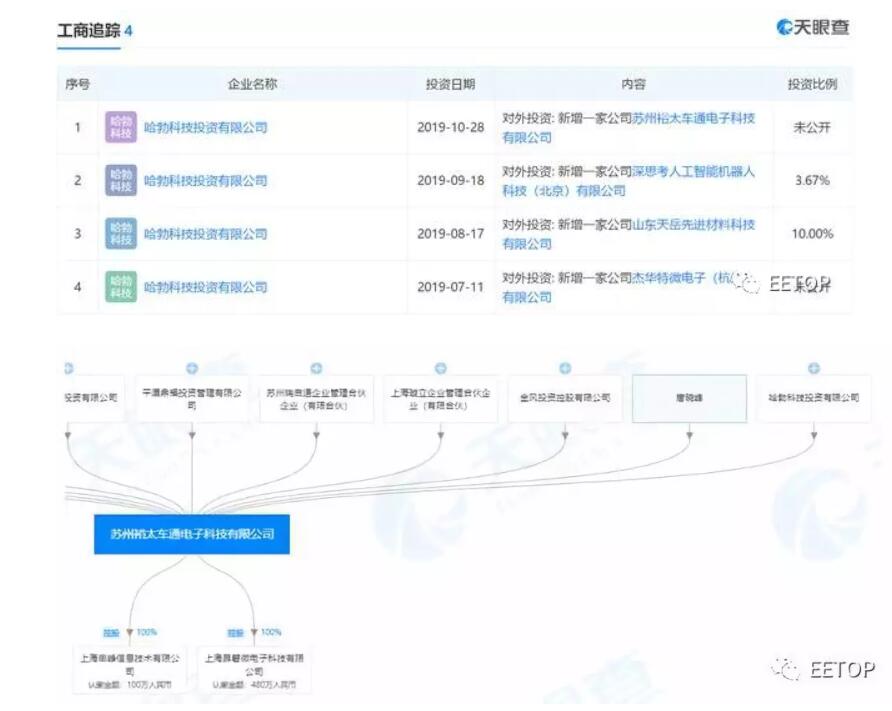Viewport: 892px width, 711px height.
Task: Click the 未公开 ratio in row 1
Action: coord(812,127)
